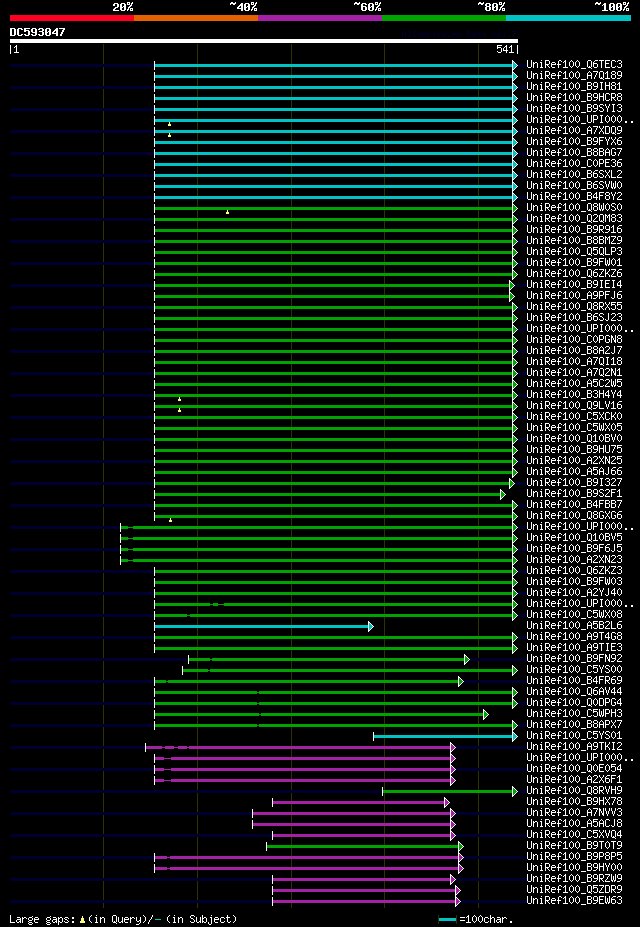Select hit label UniRef100_Q5QLP3
Screen dimensions: 640x927
pos(574,252)
